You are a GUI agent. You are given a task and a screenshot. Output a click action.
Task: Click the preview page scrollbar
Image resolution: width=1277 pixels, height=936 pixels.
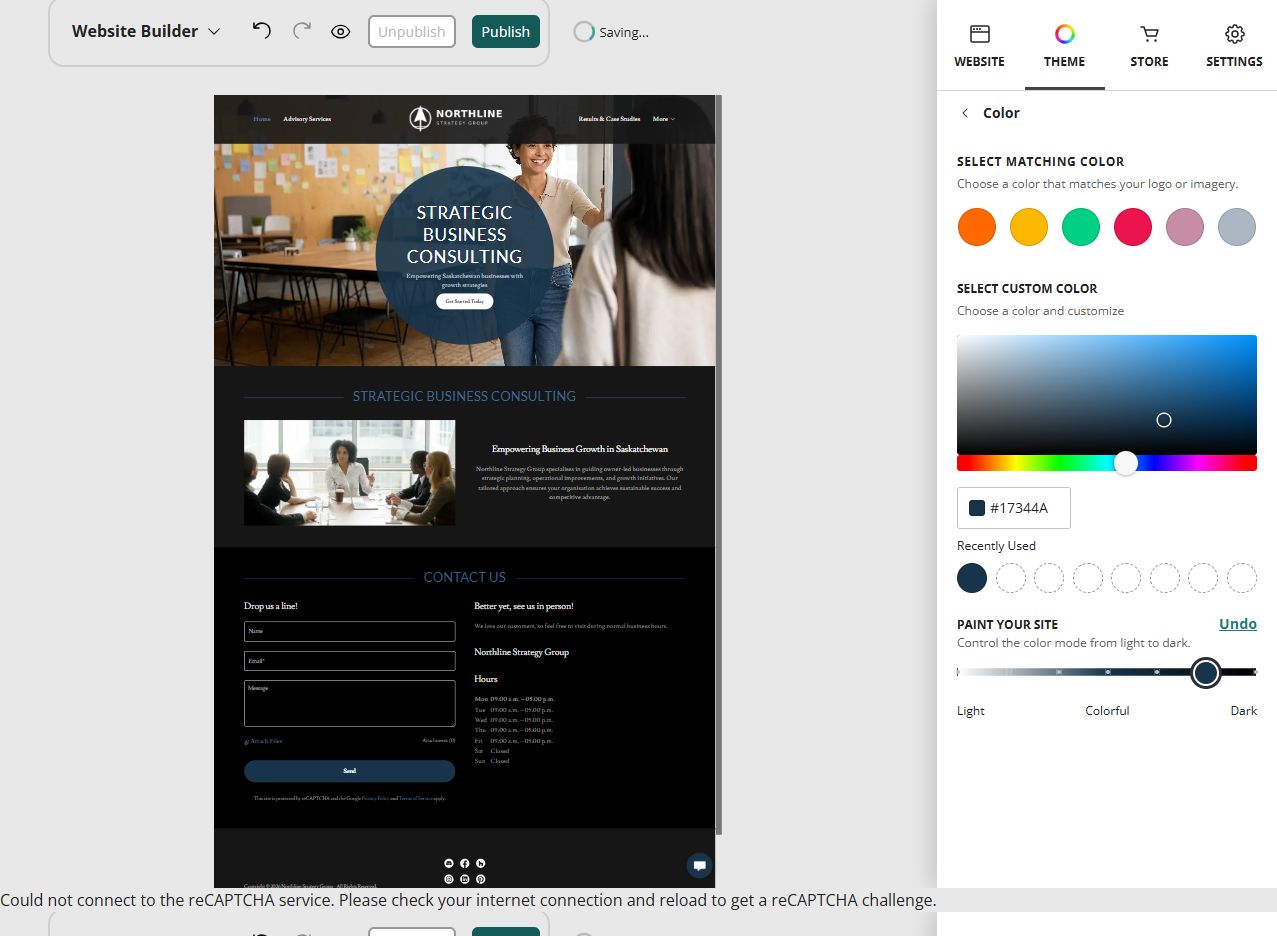719,465
